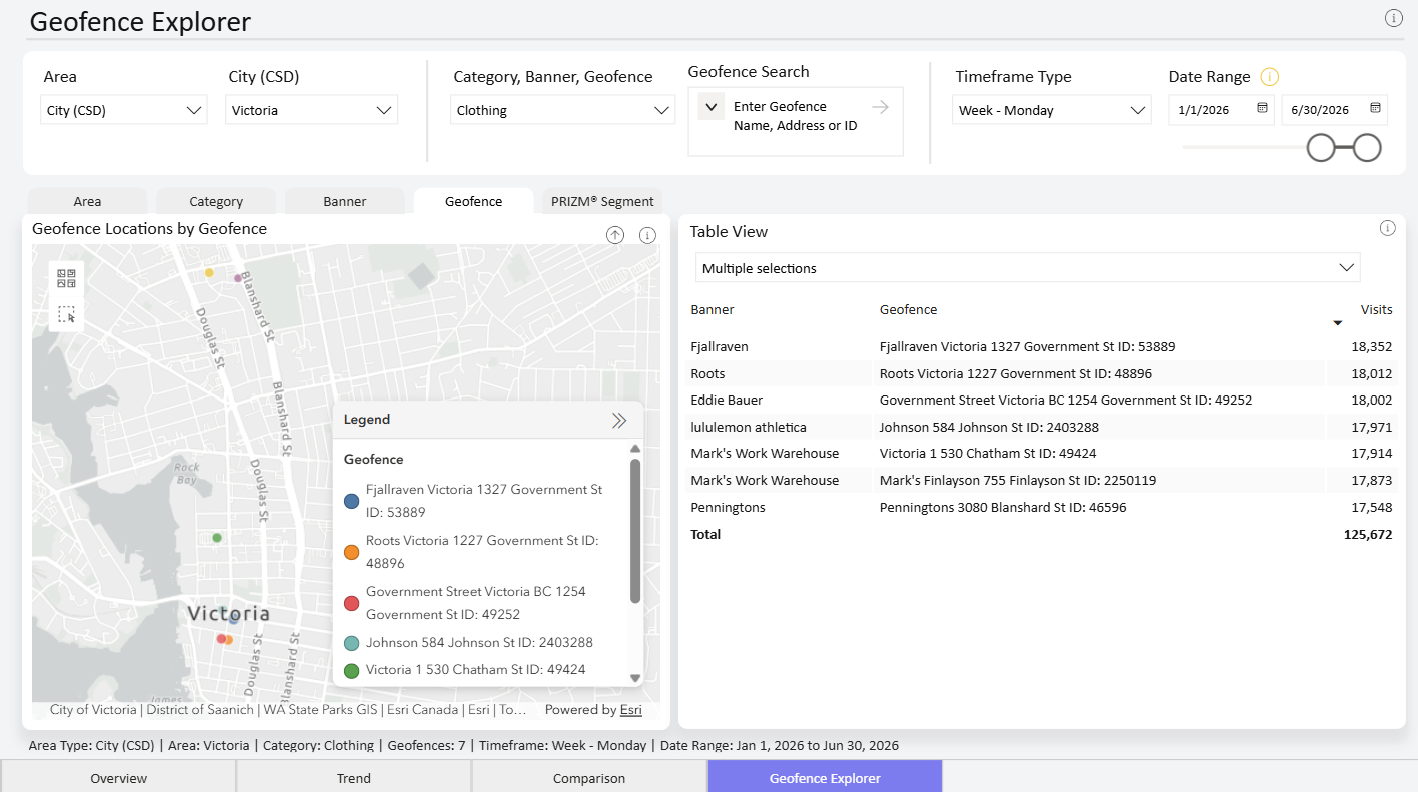Click the purple map point near Blanshard St
The height and width of the screenshot is (792, 1418).
[238, 278]
